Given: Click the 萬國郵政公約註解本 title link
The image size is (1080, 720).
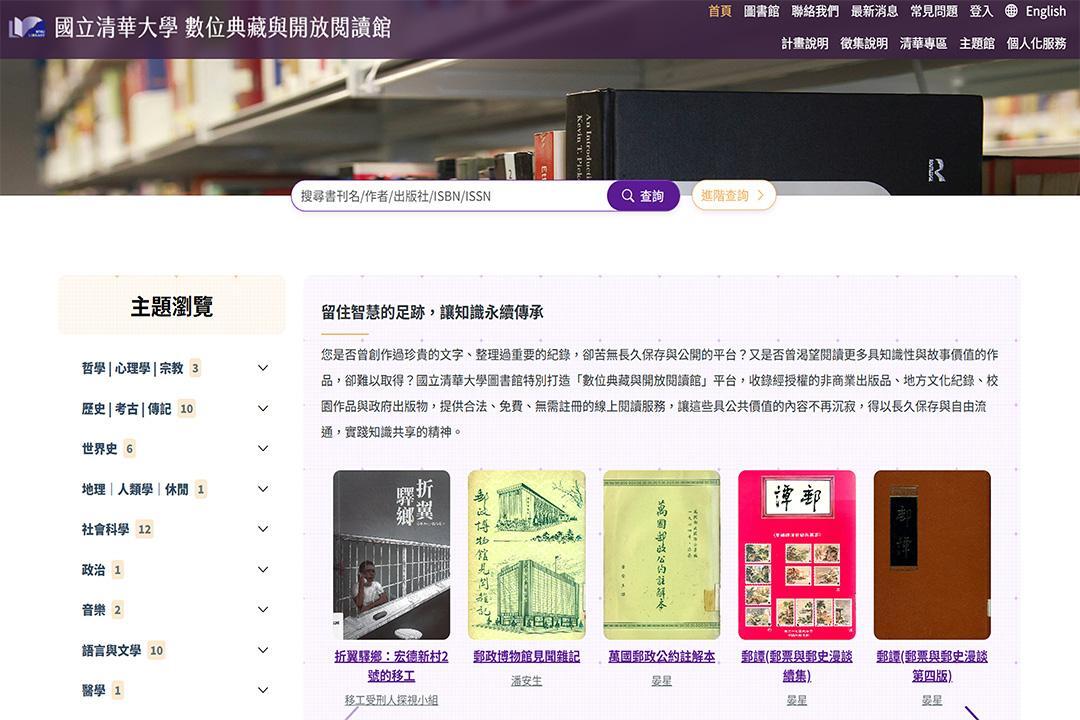Looking at the screenshot, I should [x=661, y=657].
